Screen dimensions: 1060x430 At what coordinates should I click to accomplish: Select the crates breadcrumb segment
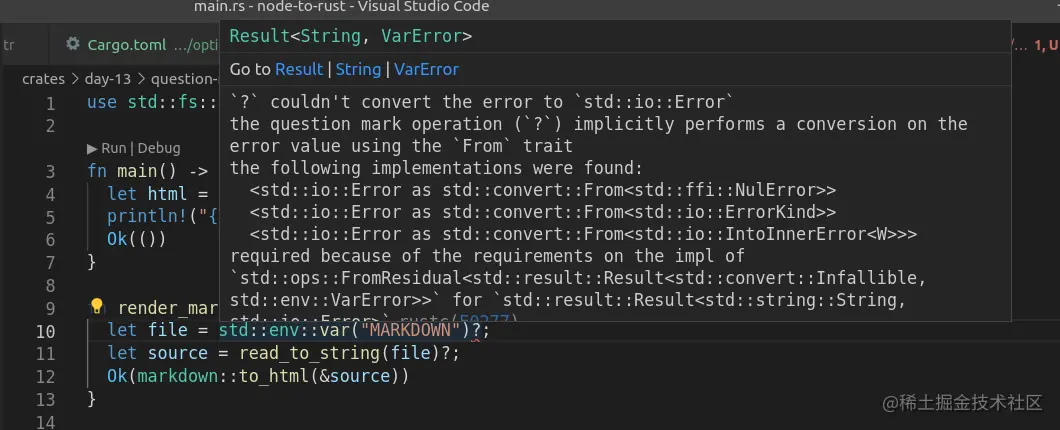(x=43, y=79)
